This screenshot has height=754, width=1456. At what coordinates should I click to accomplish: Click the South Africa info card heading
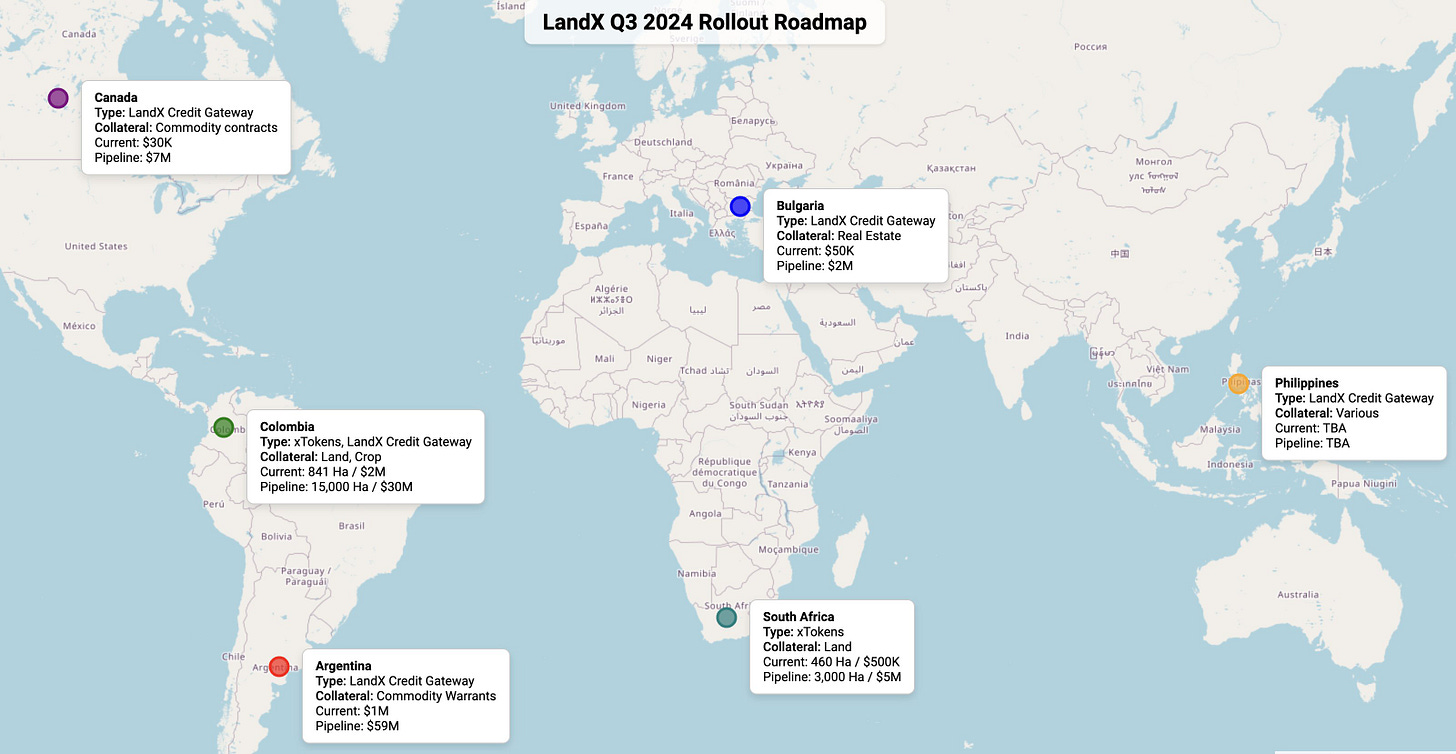[x=798, y=617]
